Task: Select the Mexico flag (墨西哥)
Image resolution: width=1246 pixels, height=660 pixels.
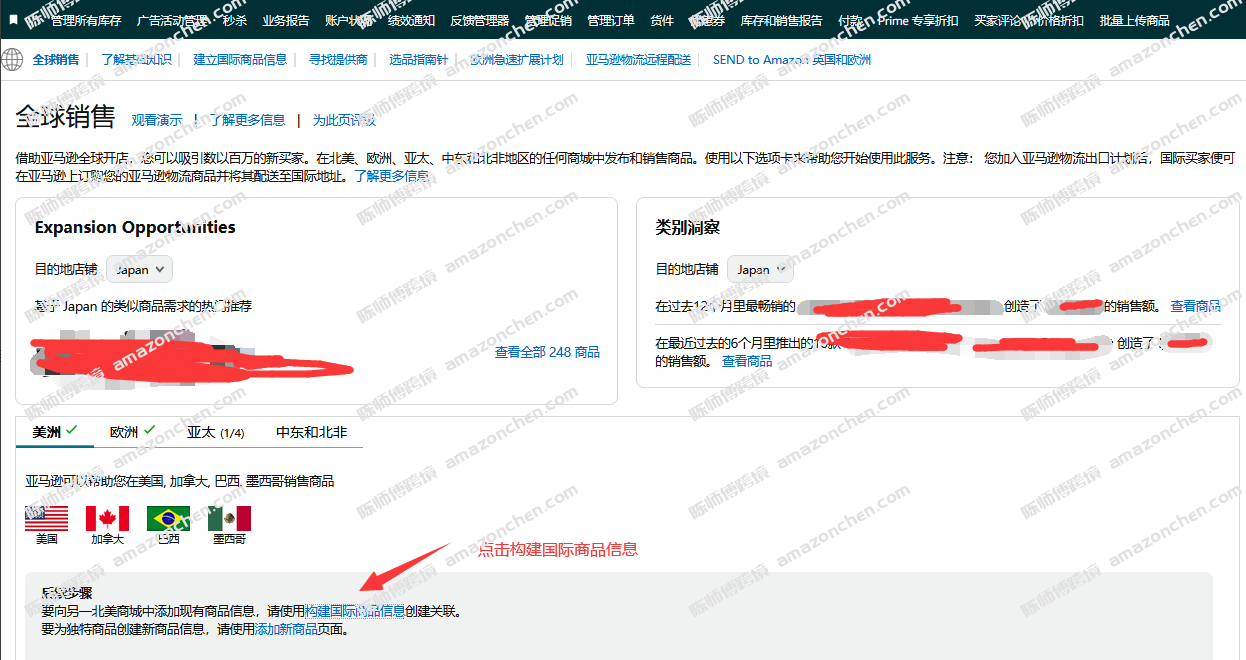Action: [x=229, y=518]
